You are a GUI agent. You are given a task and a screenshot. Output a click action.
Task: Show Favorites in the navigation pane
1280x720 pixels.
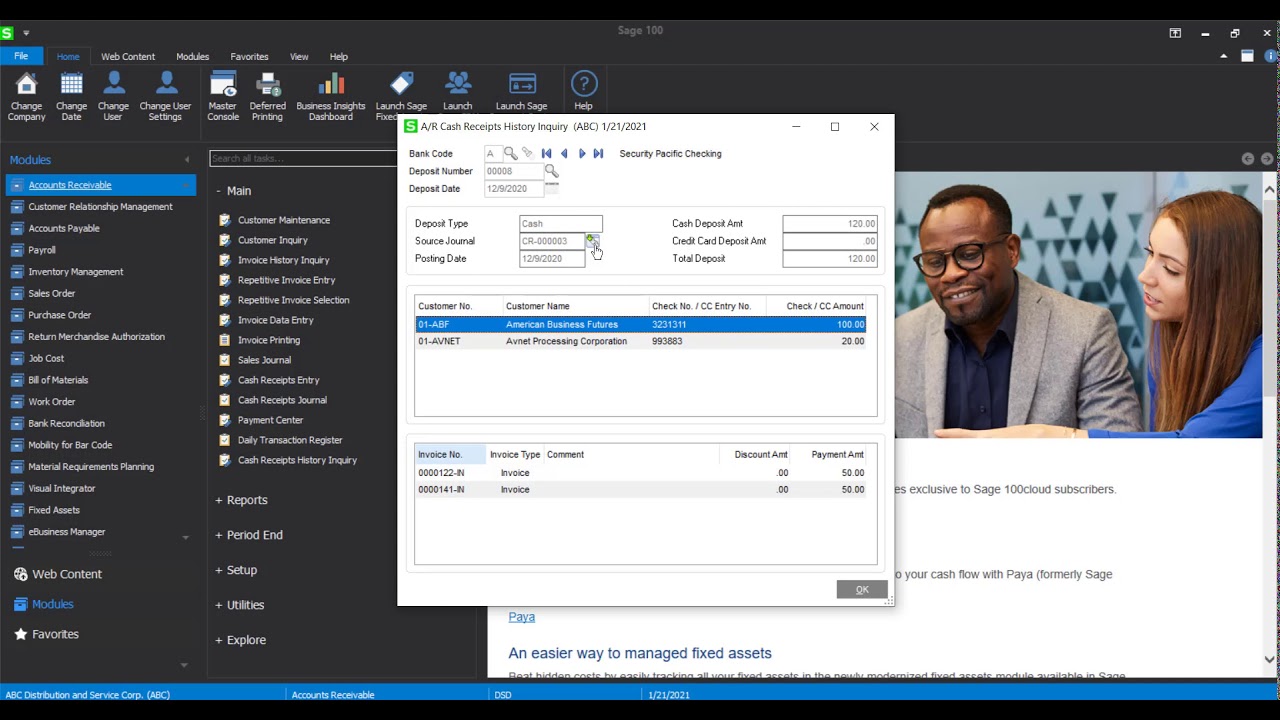coord(46,634)
